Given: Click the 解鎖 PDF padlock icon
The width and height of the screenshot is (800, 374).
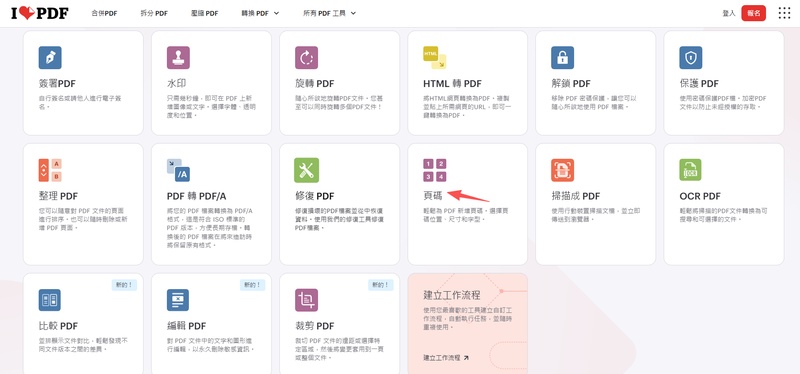Looking at the screenshot, I should point(562,58).
